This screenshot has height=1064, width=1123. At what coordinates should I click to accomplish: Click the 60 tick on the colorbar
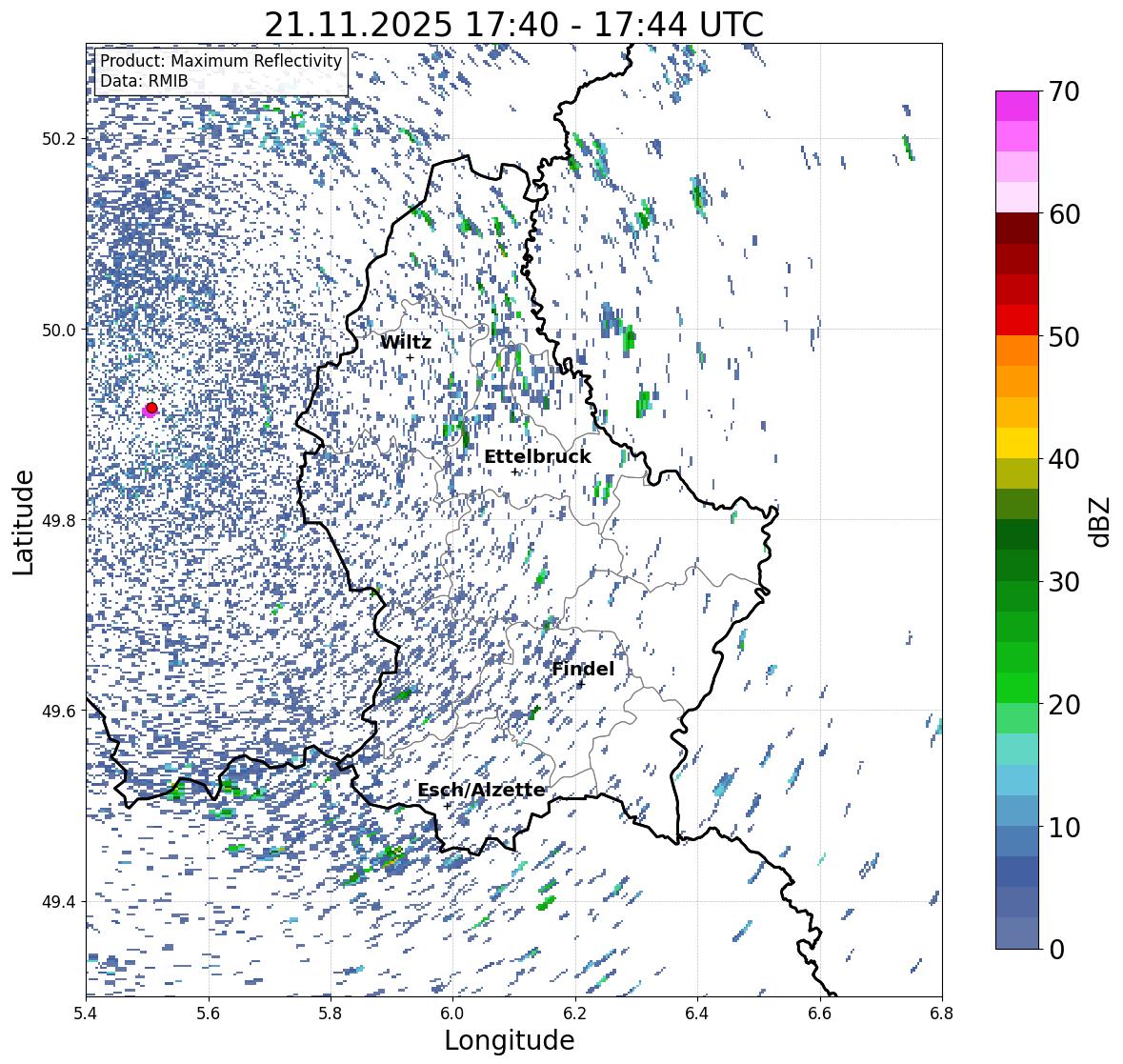pos(1064,214)
